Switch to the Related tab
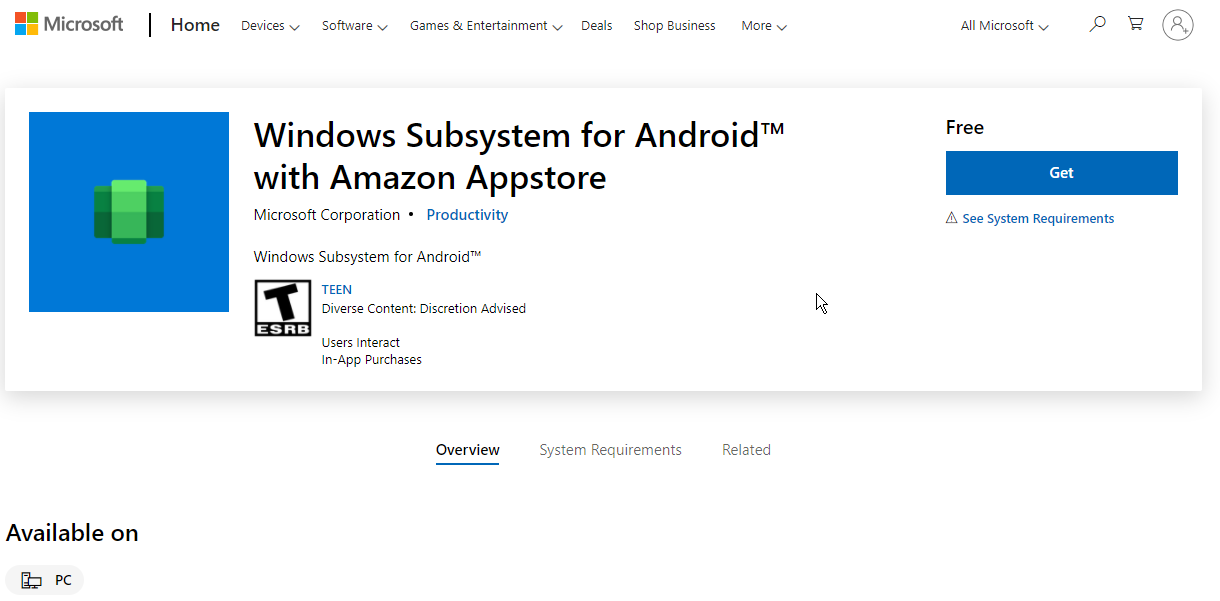Image resolution: width=1220 pixels, height=601 pixels. (x=747, y=450)
